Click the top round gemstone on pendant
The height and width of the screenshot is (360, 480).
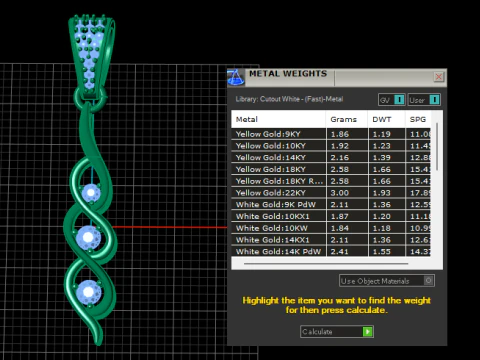coord(91,193)
